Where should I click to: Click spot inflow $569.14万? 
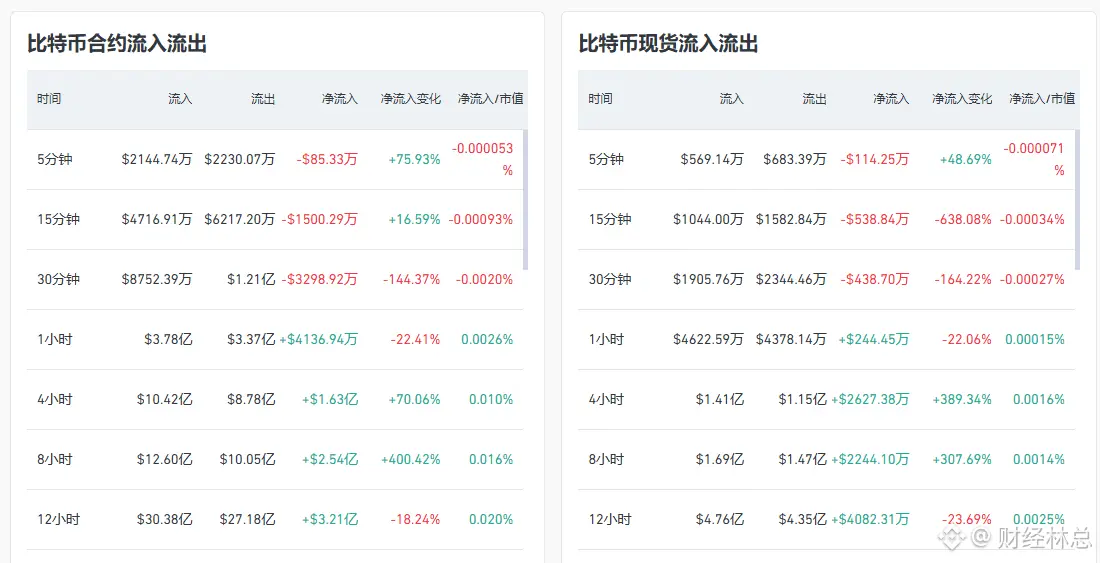pyautogui.click(x=712, y=159)
